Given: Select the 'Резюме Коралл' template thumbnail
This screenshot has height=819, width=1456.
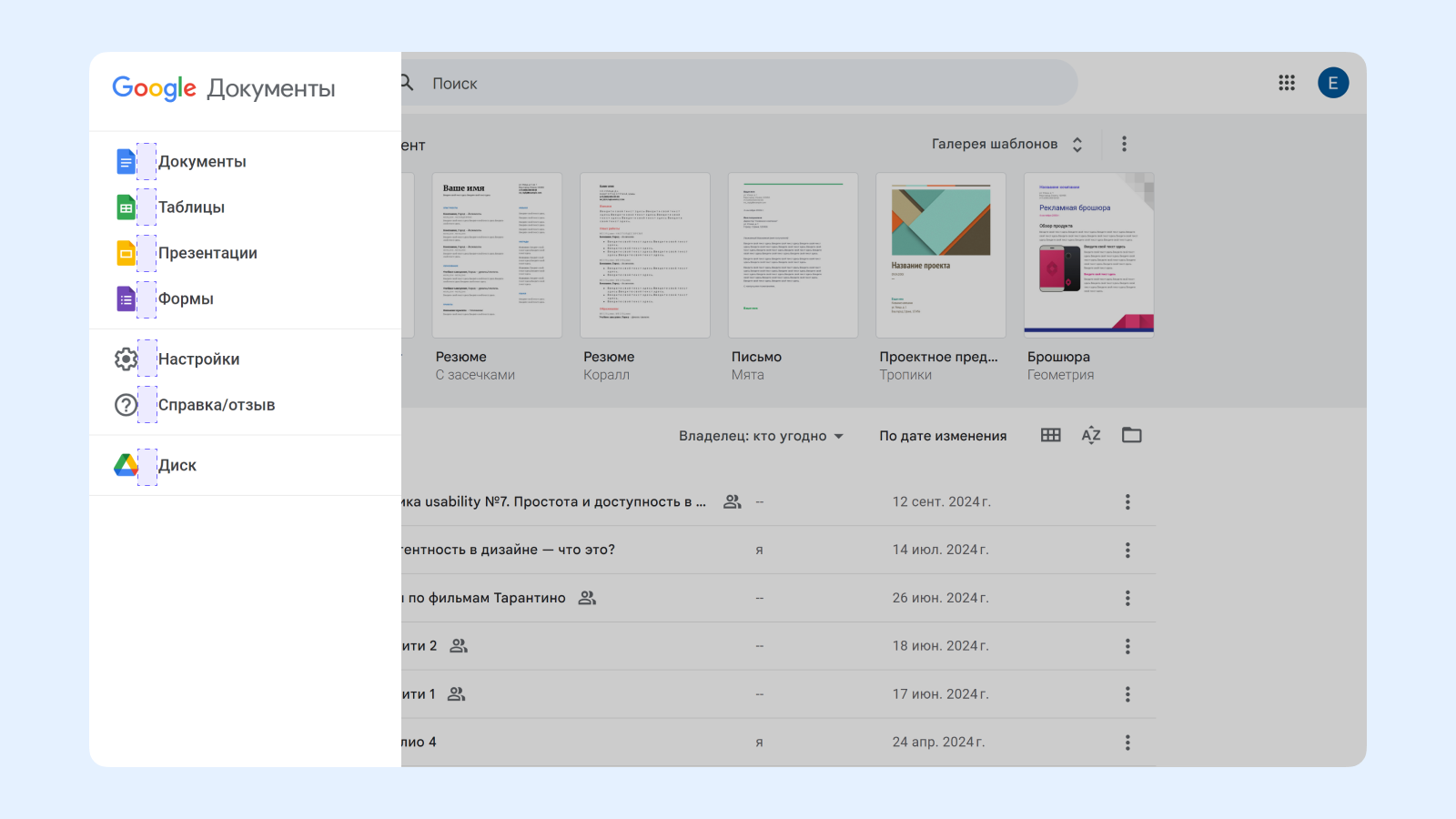Looking at the screenshot, I should pos(644,255).
